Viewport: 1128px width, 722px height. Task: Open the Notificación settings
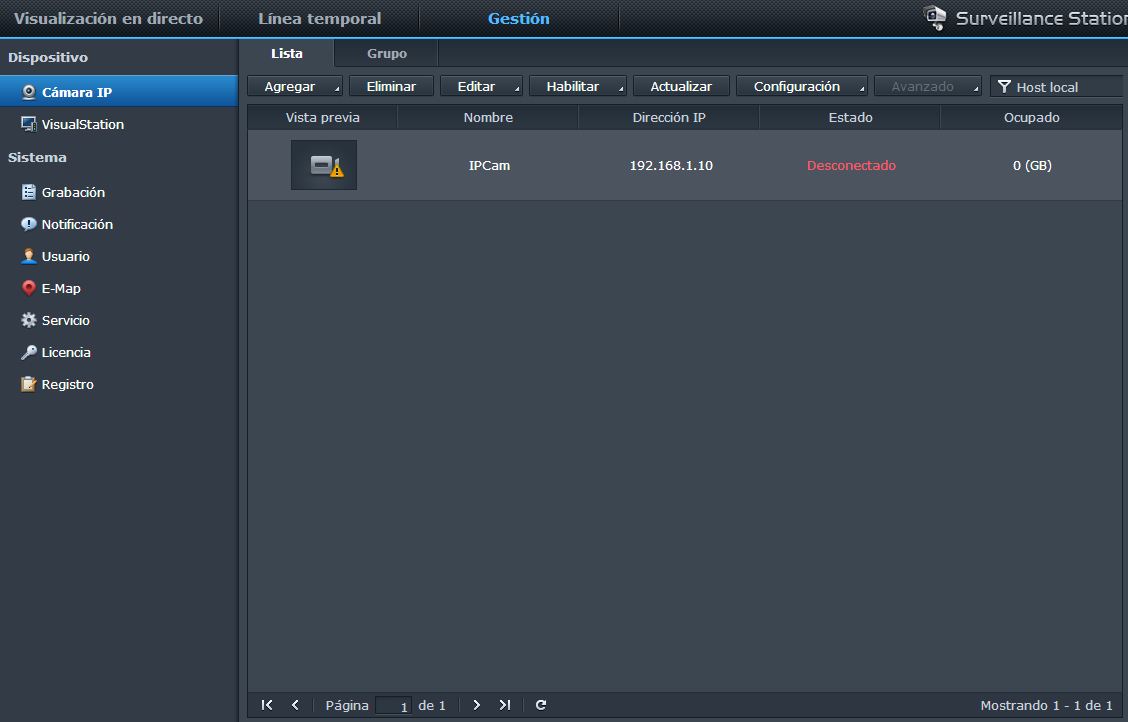[x=76, y=224]
